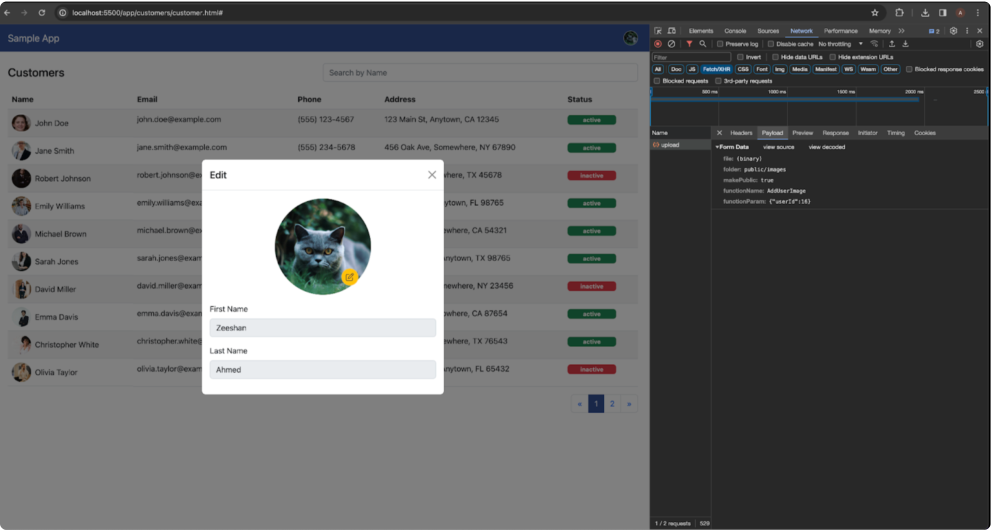Check 3rd-party requests checkbox

coord(718,81)
